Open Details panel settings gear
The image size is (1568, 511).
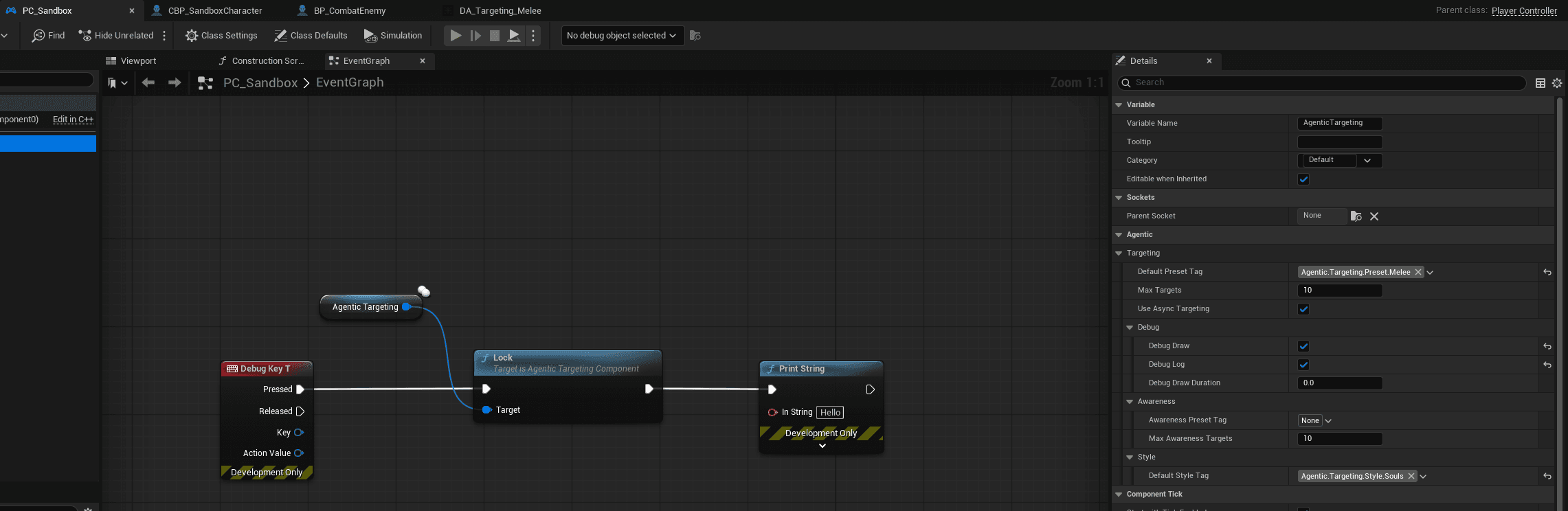point(1557,83)
